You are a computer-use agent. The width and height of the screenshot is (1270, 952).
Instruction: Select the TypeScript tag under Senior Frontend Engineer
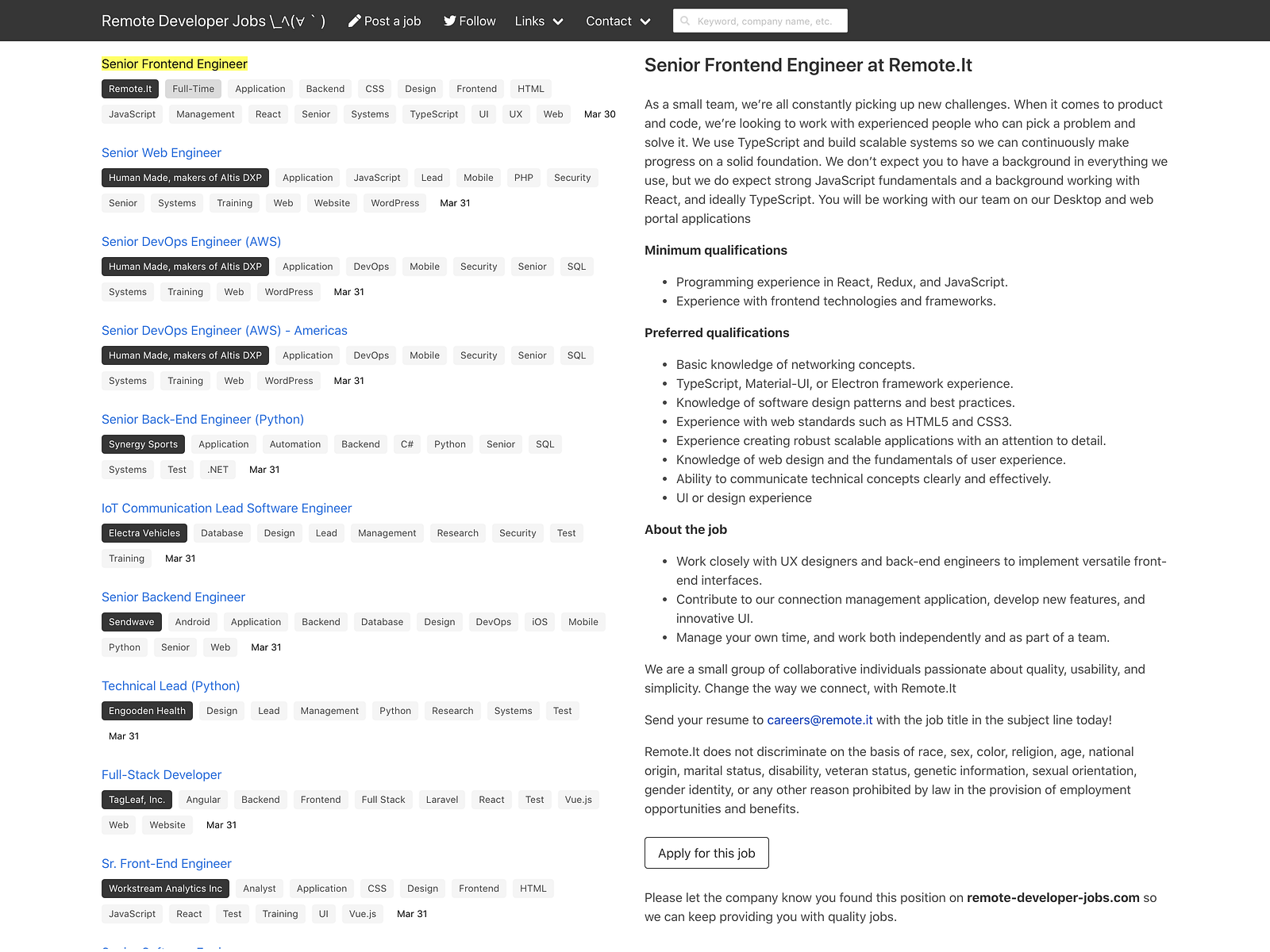pyautogui.click(x=434, y=114)
